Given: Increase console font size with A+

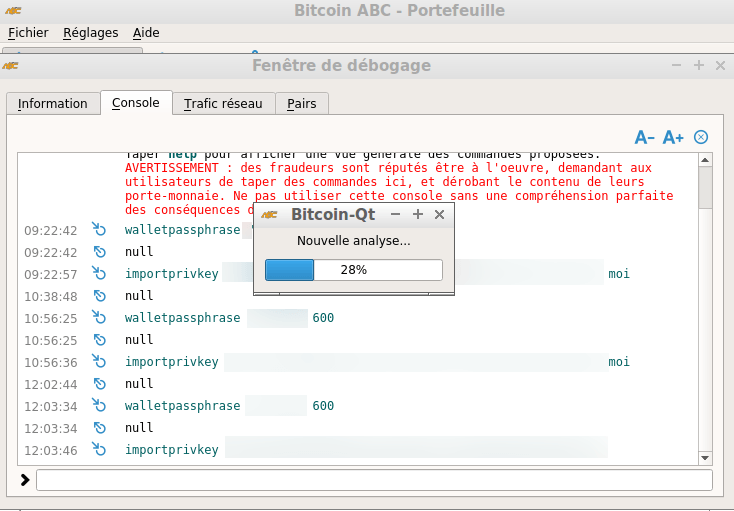Looking at the screenshot, I should (674, 138).
